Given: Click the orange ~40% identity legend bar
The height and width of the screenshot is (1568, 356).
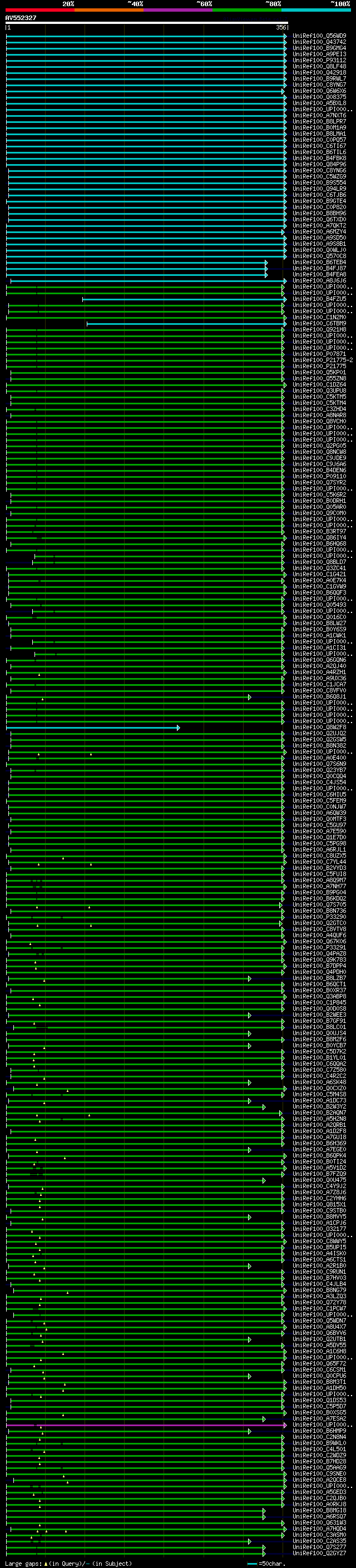Looking at the screenshot, I should pos(109,10).
